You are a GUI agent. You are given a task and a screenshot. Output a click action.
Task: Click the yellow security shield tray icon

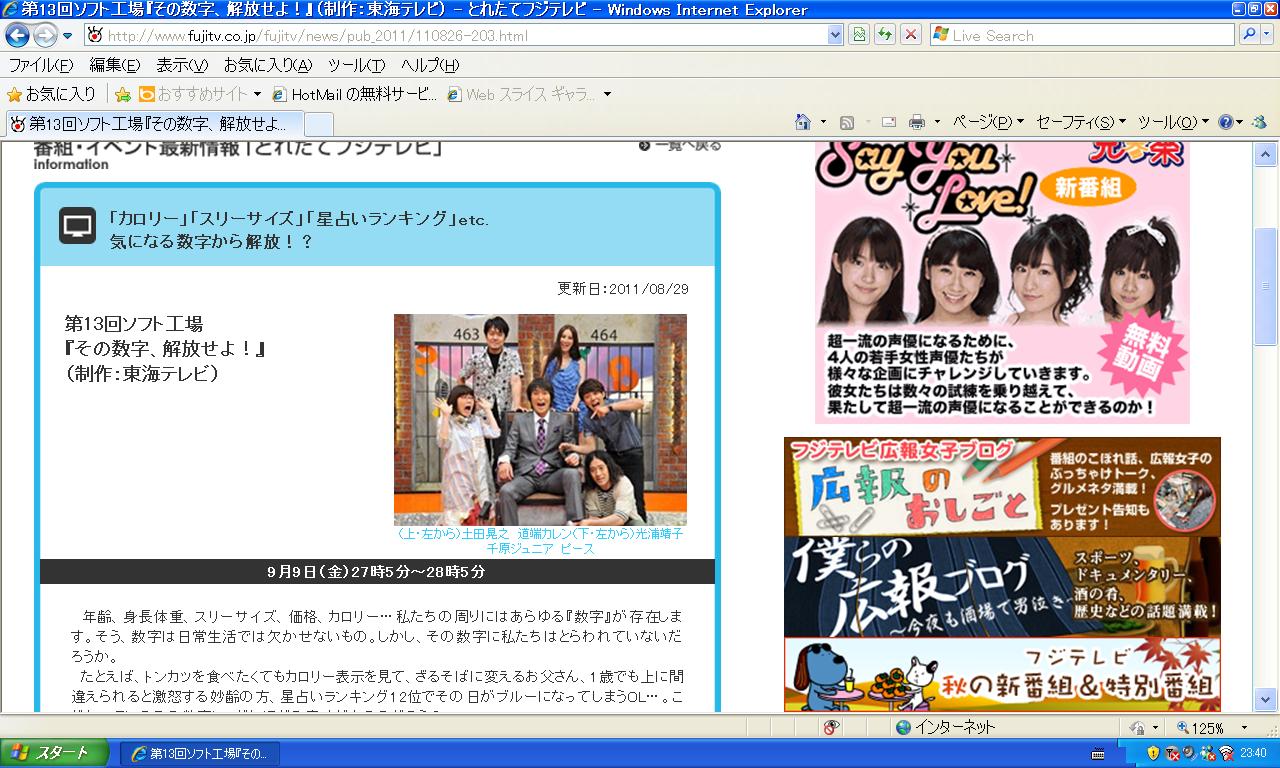1153,753
